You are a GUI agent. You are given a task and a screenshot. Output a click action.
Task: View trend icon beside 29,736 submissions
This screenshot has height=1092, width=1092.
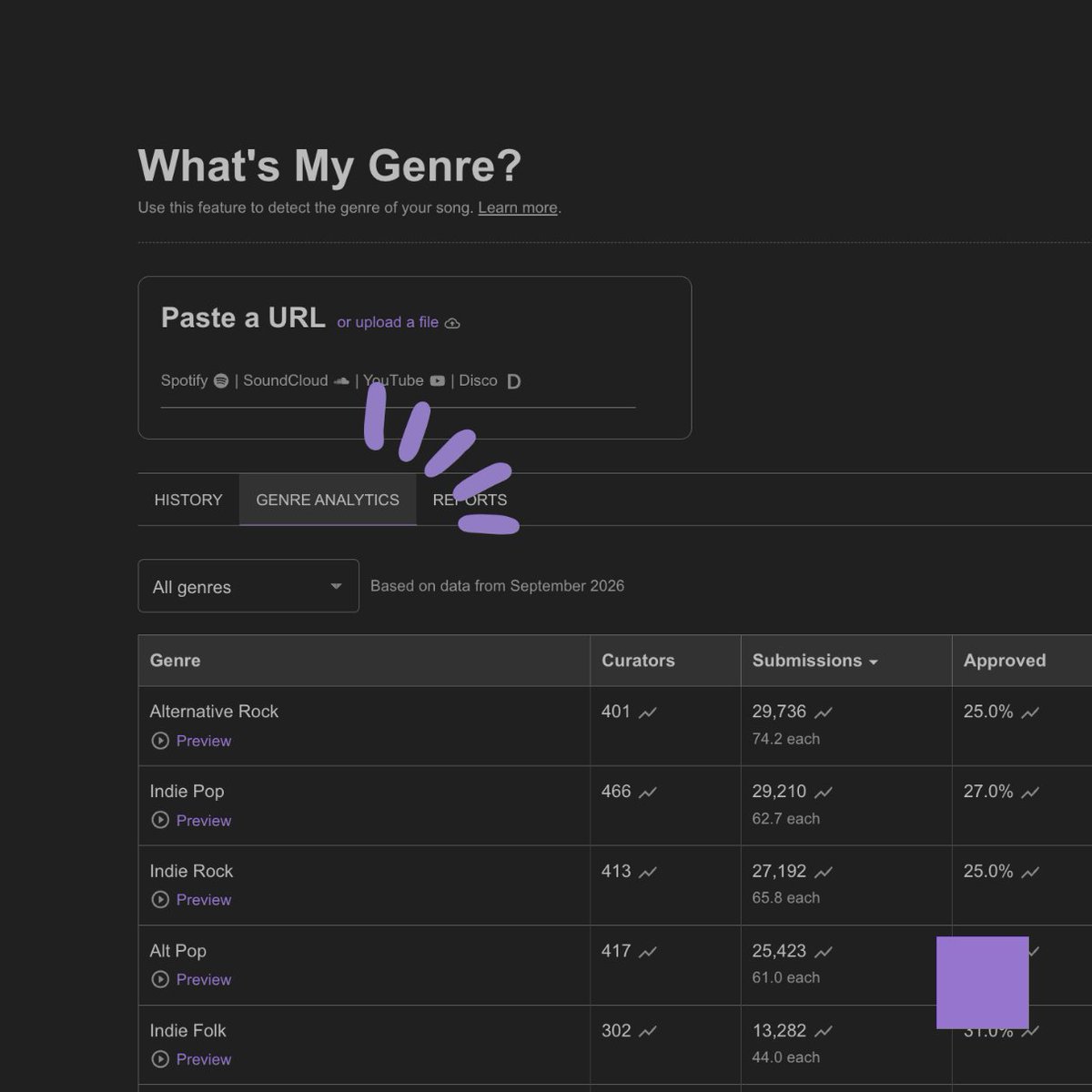[824, 713]
